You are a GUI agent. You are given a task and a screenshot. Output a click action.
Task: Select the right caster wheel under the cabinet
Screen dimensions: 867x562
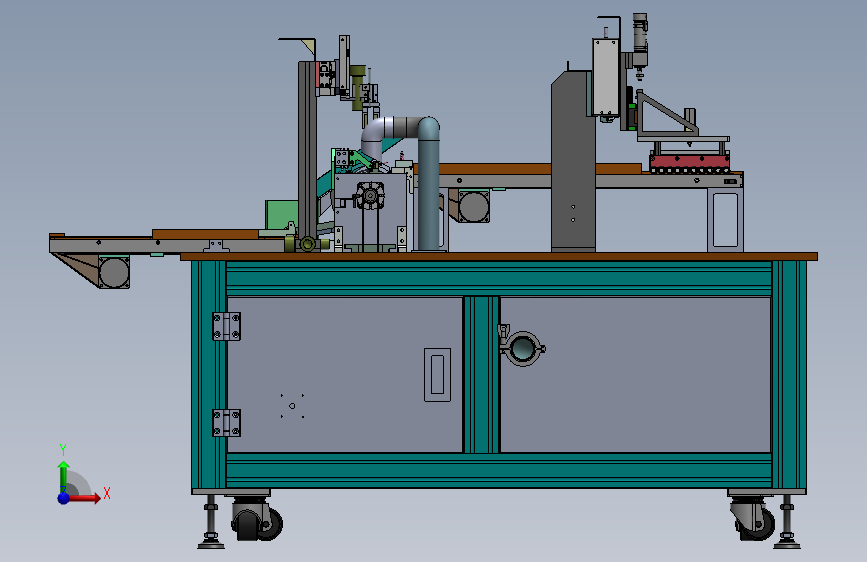click(753, 519)
